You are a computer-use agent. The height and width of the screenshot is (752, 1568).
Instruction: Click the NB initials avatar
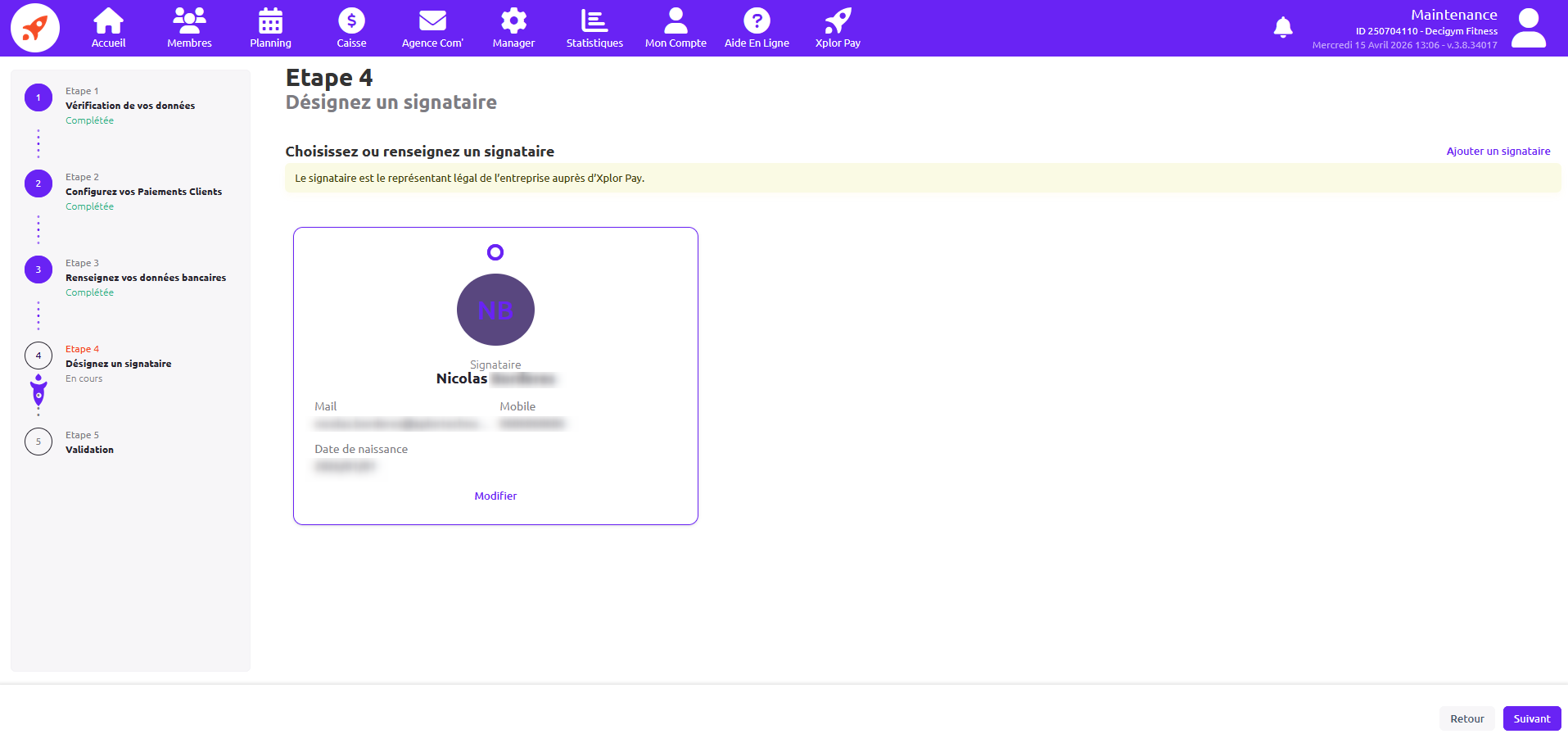(x=495, y=310)
